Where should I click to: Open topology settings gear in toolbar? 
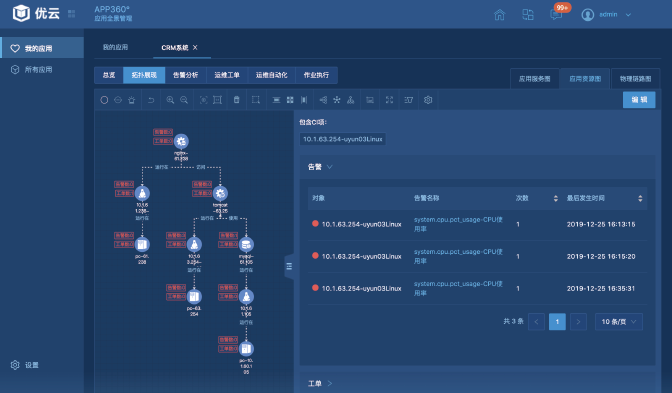click(428, 100)
